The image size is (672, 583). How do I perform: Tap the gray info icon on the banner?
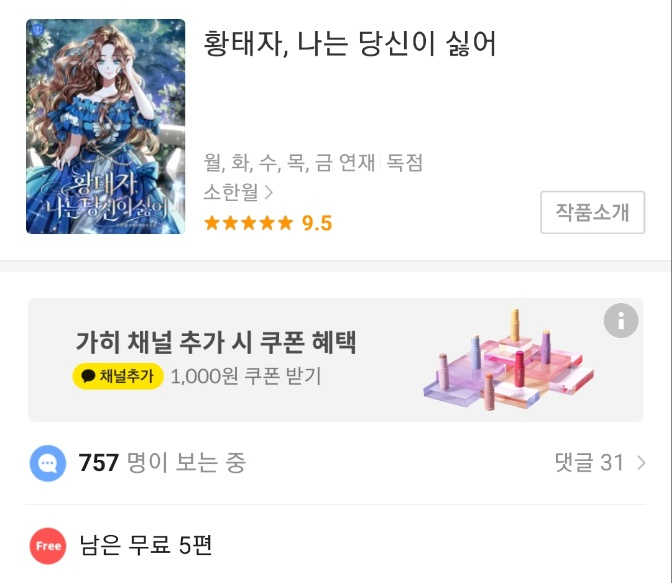tap(621, 321)
